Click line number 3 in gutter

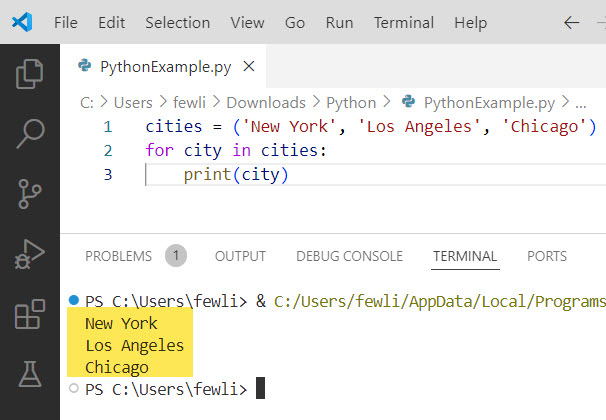coord(108,175)
